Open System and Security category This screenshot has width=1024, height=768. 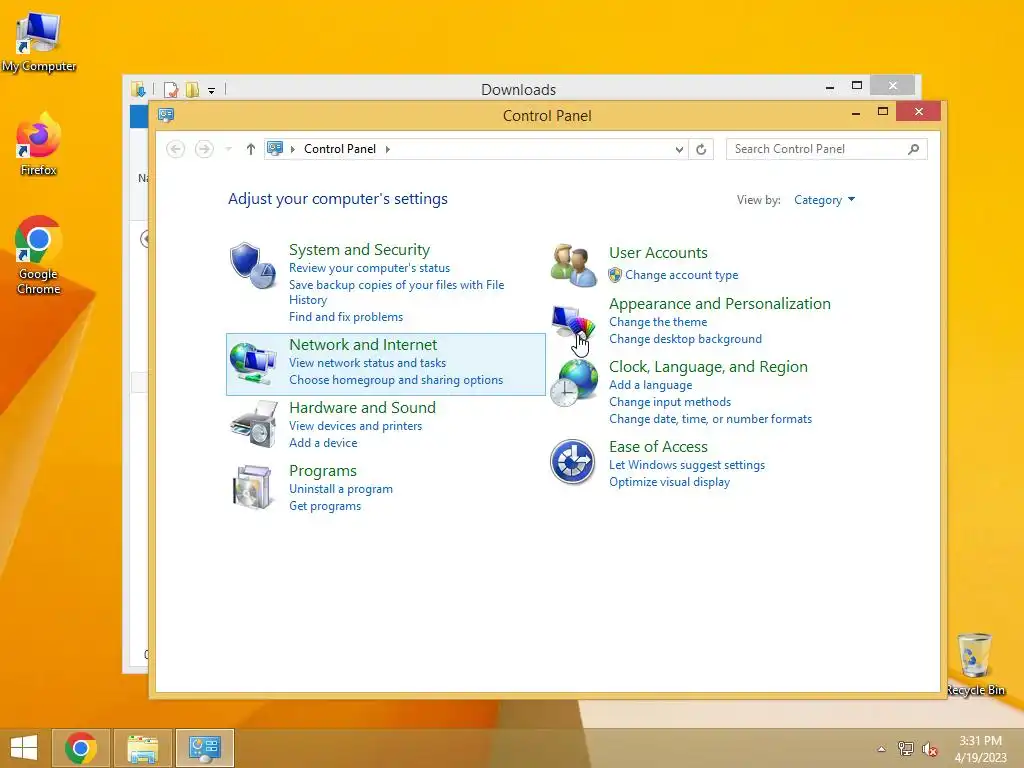(x=359, y=250)
